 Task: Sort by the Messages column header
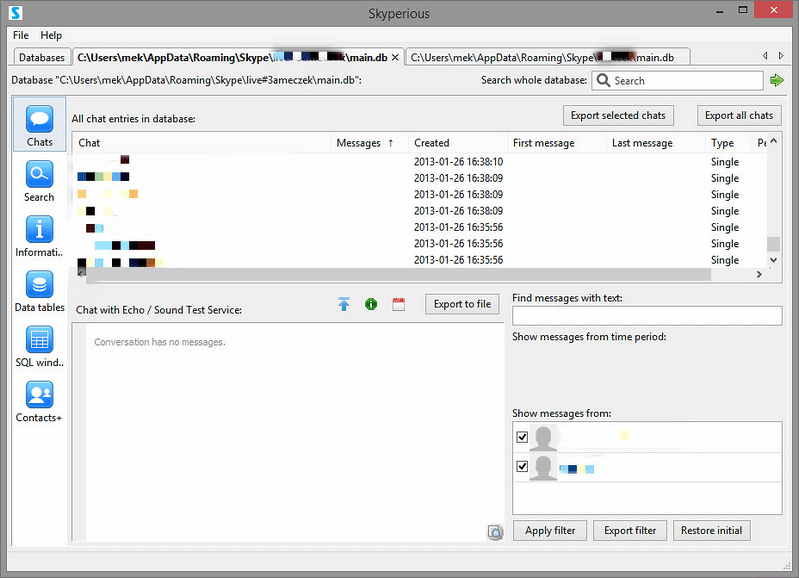[369, 143]
